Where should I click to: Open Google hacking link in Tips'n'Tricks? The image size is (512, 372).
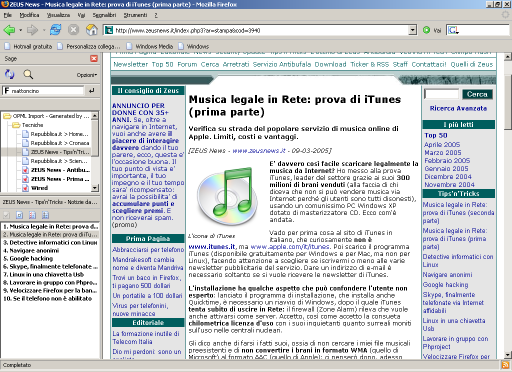click(x=445, y=285)
